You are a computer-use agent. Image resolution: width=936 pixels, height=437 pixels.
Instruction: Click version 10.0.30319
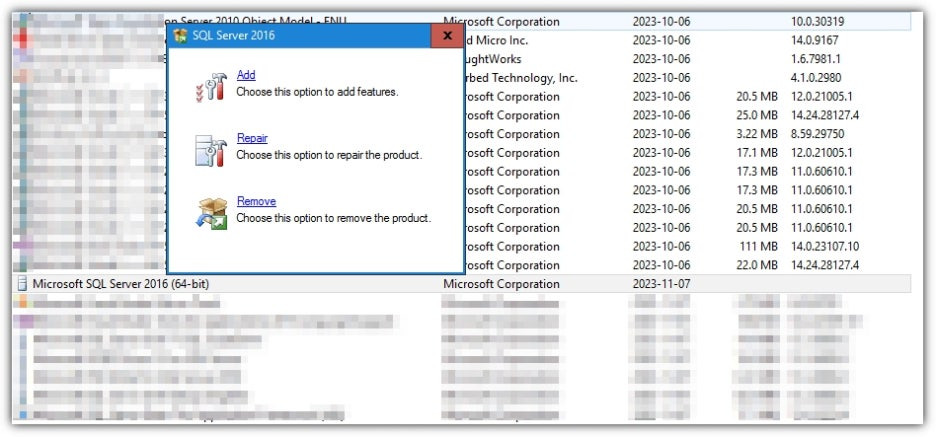pos(817,22)
